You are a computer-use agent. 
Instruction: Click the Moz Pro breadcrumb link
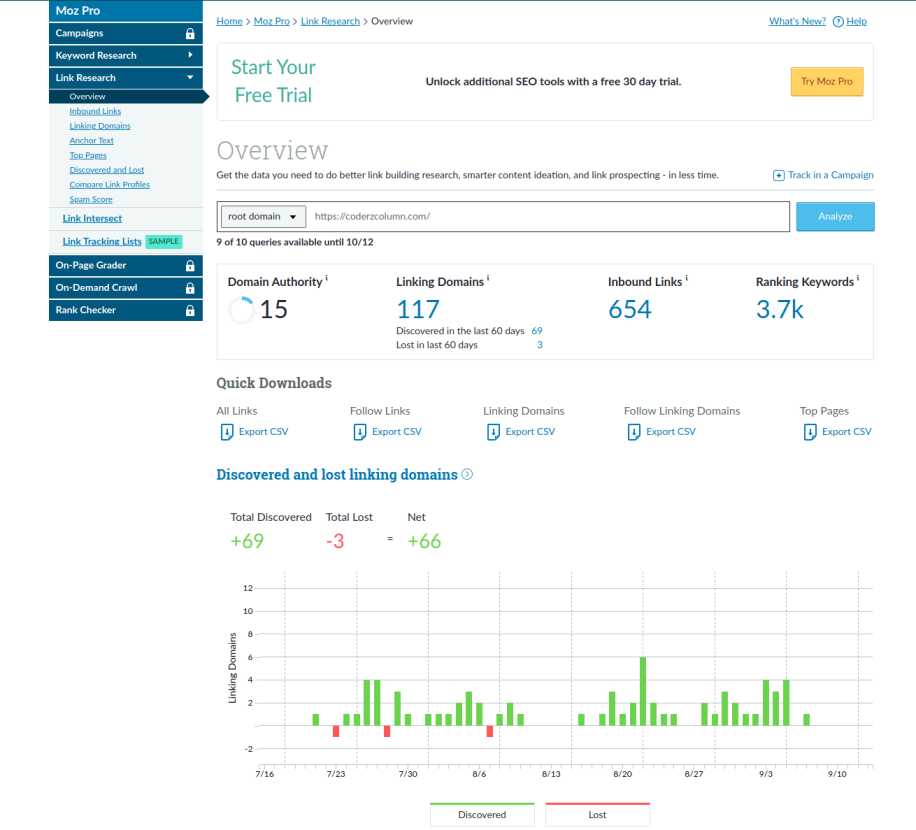pyautogui.click(x=272, y=21)
